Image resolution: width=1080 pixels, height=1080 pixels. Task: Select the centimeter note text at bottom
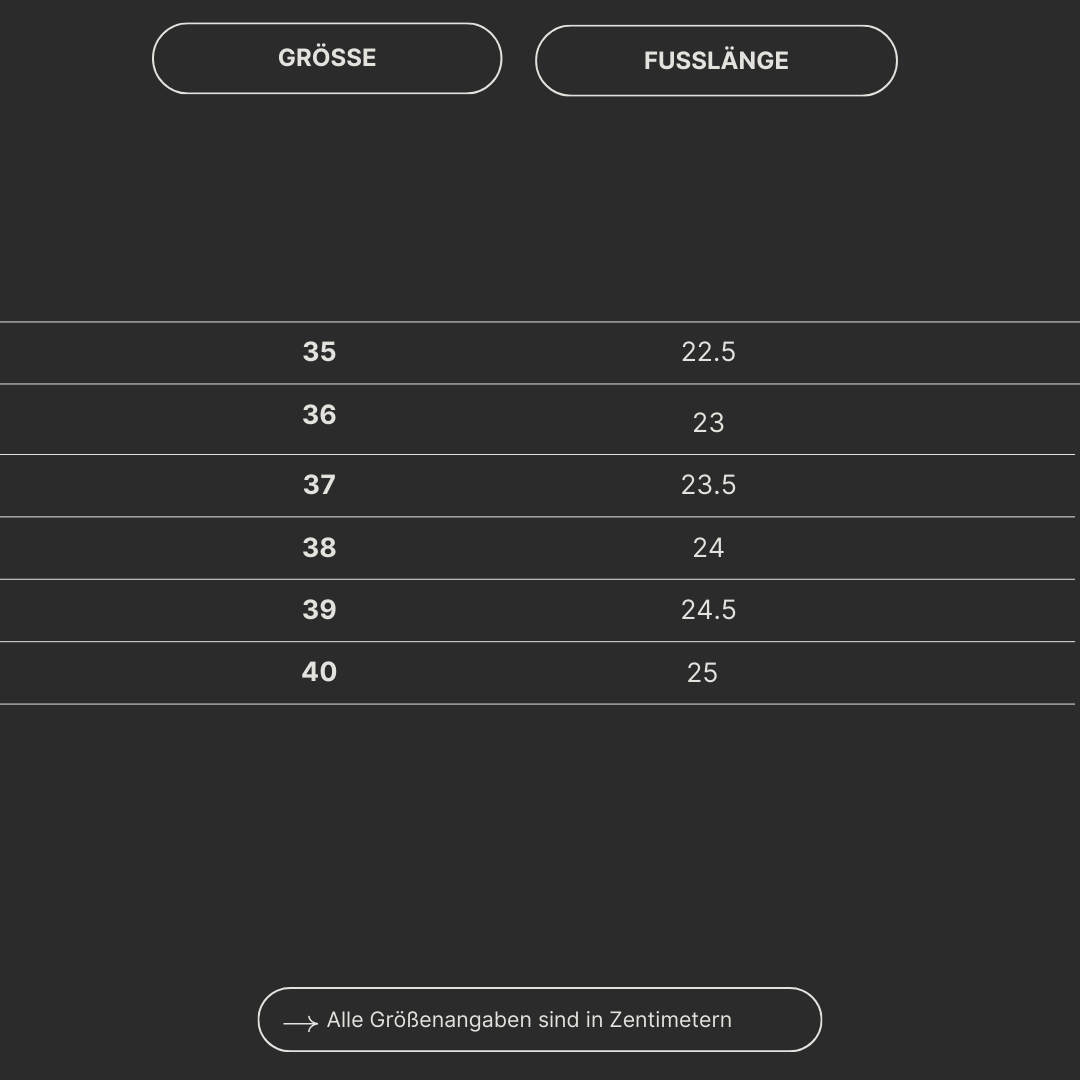529,1020
